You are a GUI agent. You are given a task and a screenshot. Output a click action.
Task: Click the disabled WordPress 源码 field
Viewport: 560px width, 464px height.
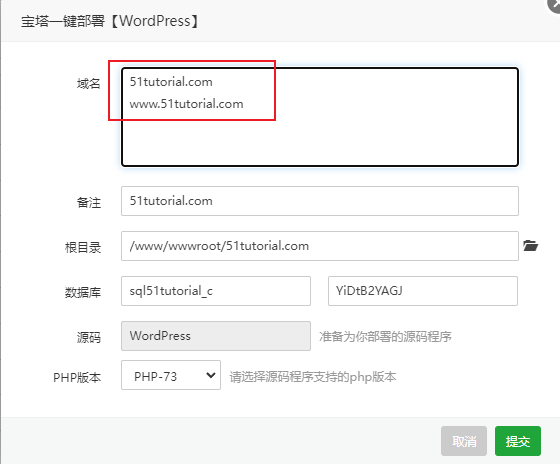click(216, 336)
